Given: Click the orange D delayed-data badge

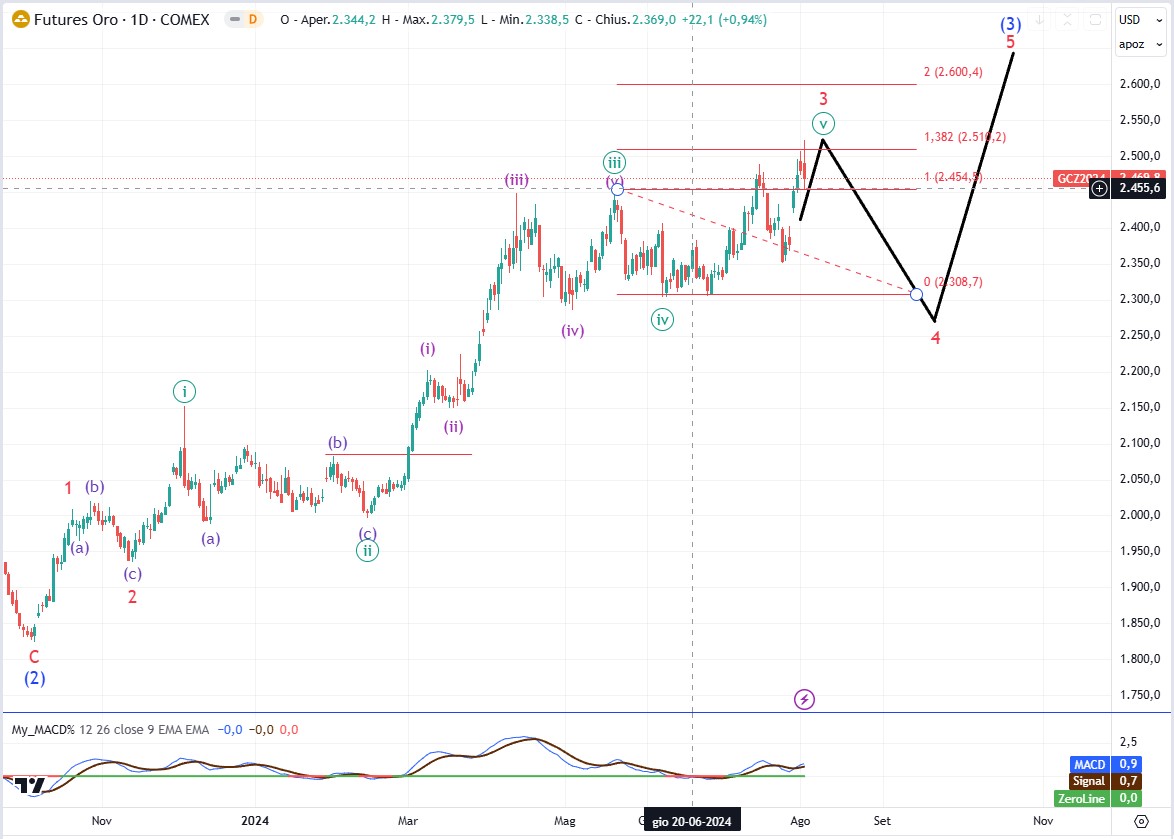Looking at the screenshot, I should point(253,19).
